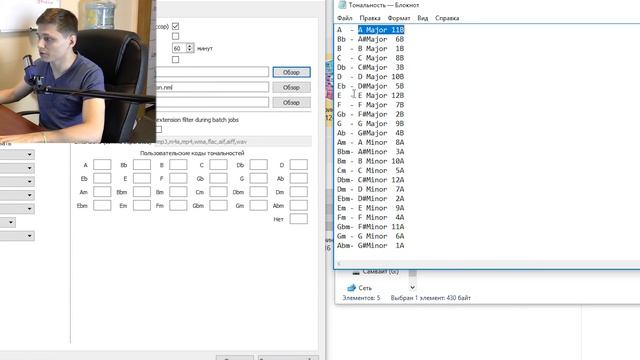
Task: Click the Выбран 1 элемент: 430 байт status text
Action: 431,298
